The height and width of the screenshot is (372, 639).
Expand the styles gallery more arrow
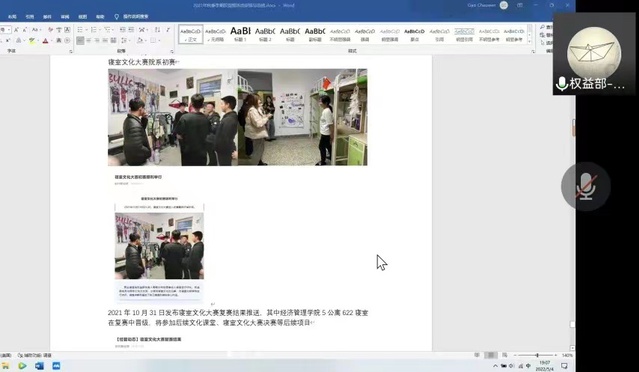pyautogui.click(x=530, y=42)
